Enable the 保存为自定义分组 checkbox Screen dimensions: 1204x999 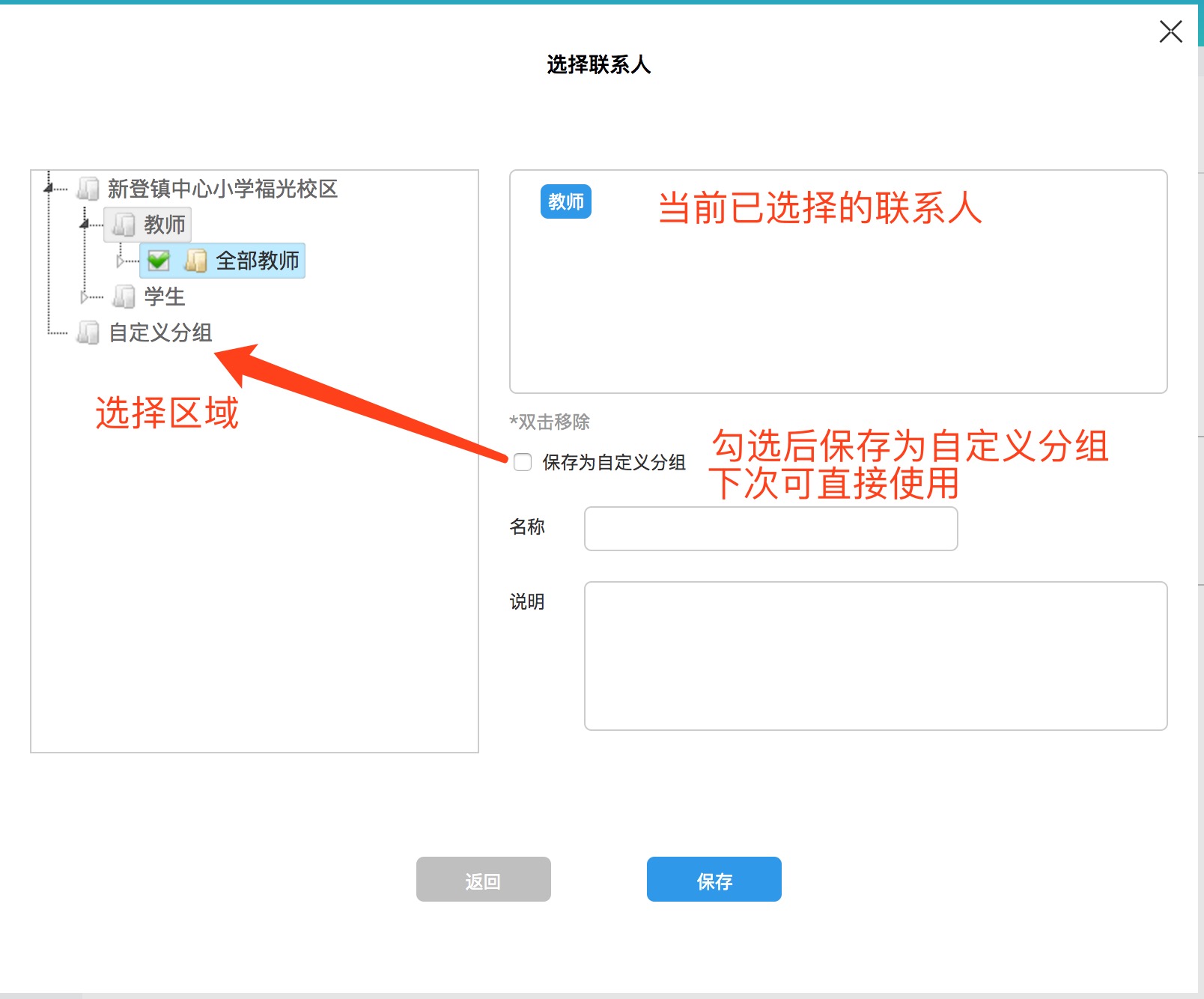(x=523, y=462)
